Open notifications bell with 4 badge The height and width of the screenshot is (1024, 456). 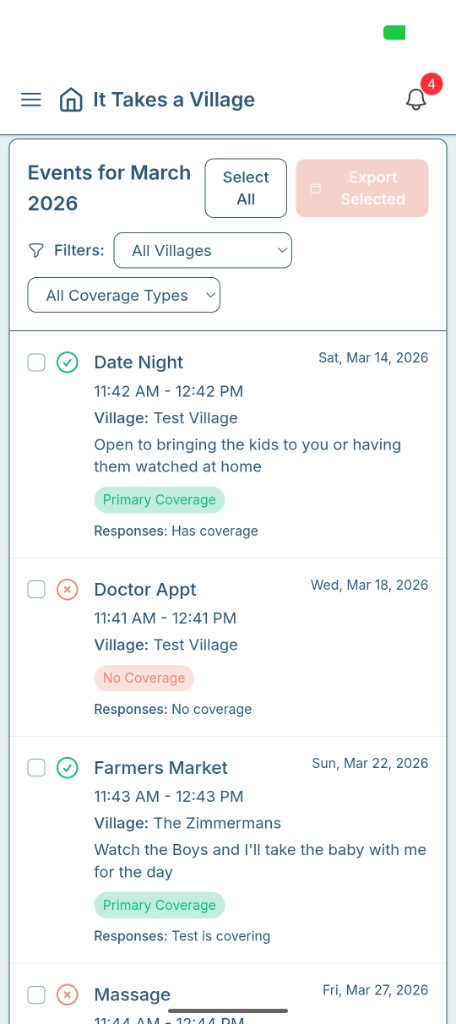[x=416, y=99]
